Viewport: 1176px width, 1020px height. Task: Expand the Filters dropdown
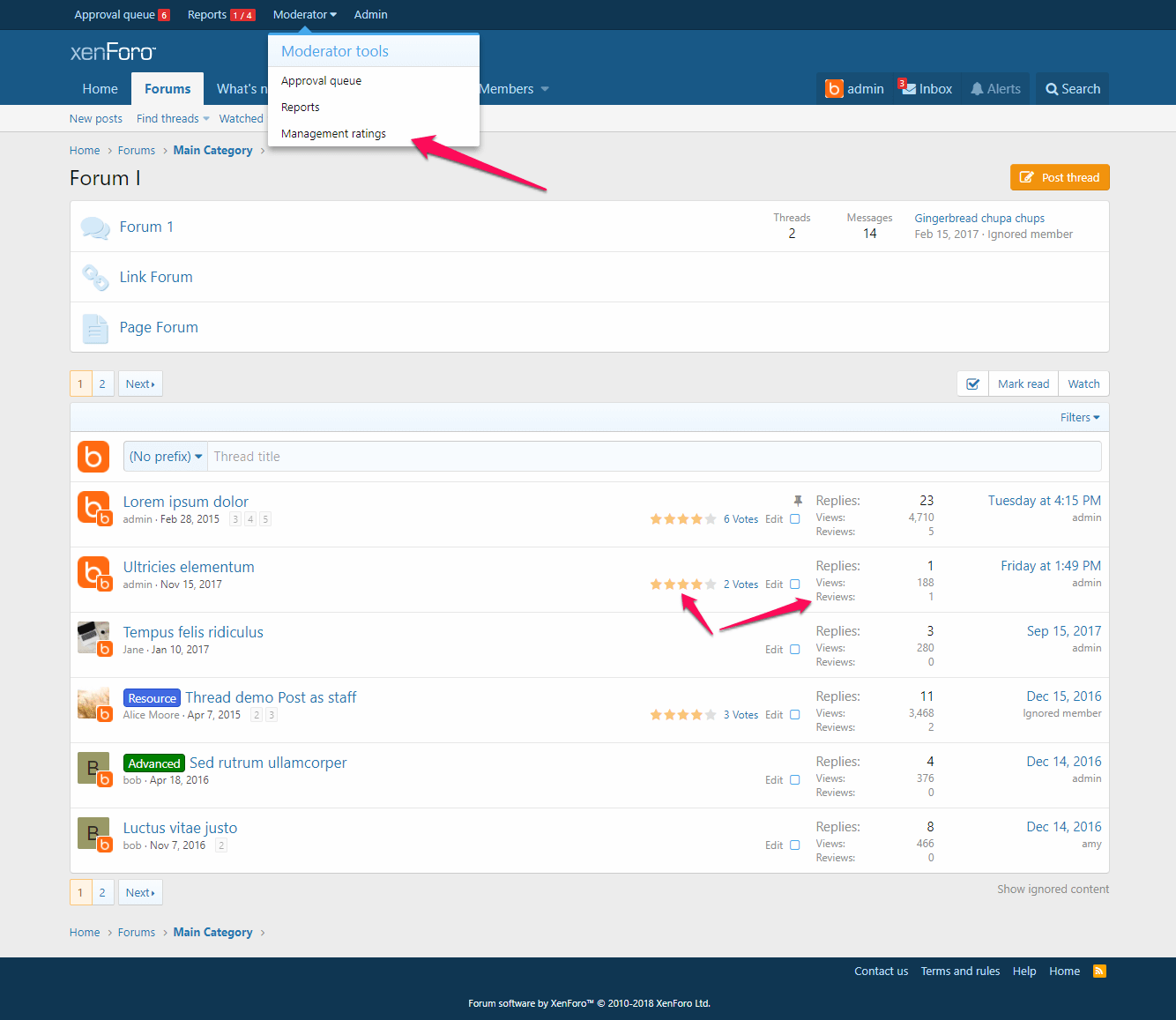[x=1079, y=418]
